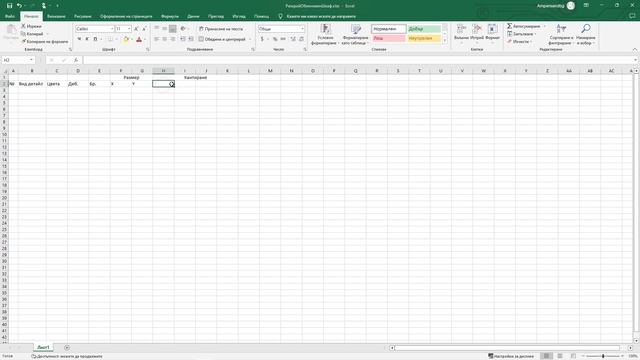Apply the Добър cell style

pyautogui.click(x=424, y=29)
